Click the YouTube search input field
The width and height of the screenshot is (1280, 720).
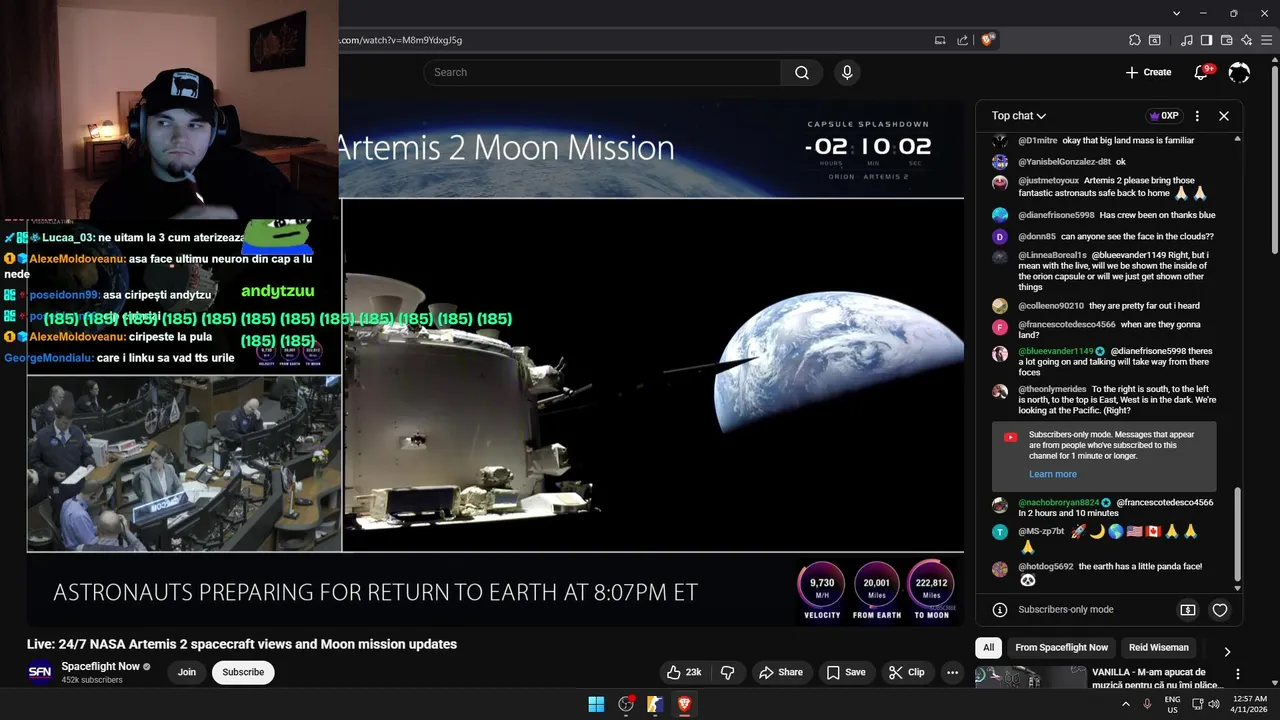[x=602, y=72]
